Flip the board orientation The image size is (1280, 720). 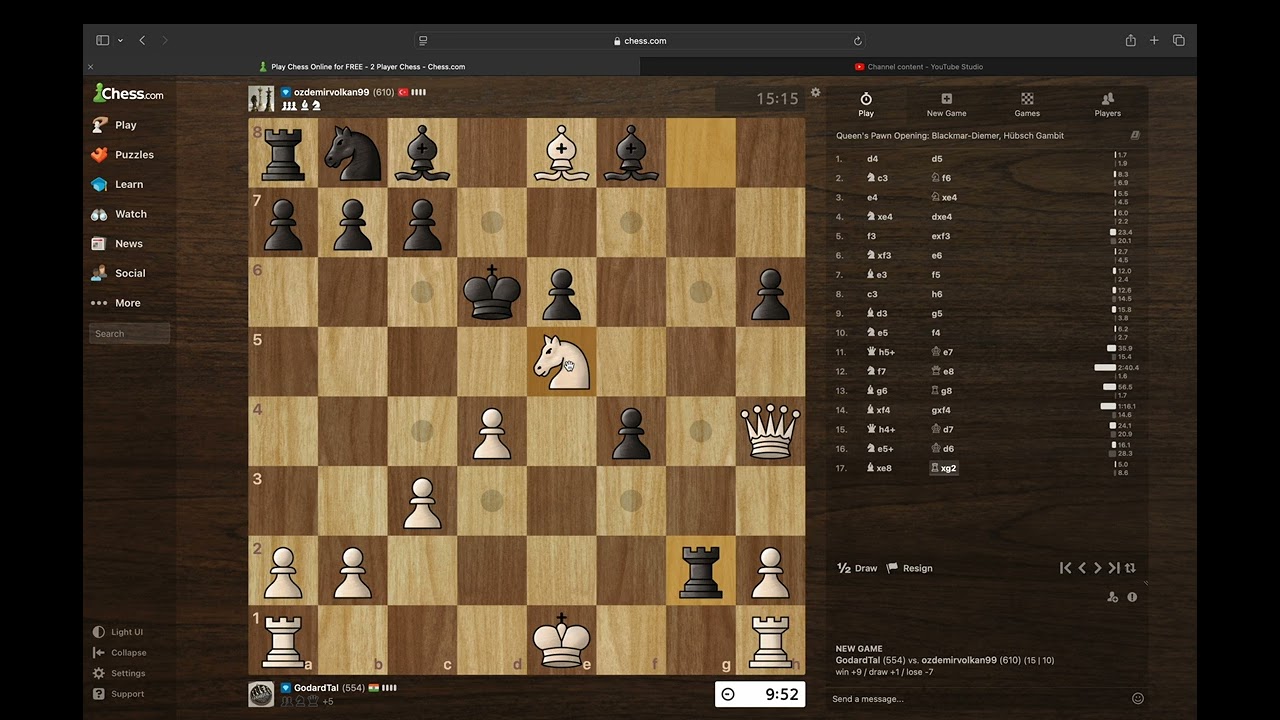coord(1130,568)
